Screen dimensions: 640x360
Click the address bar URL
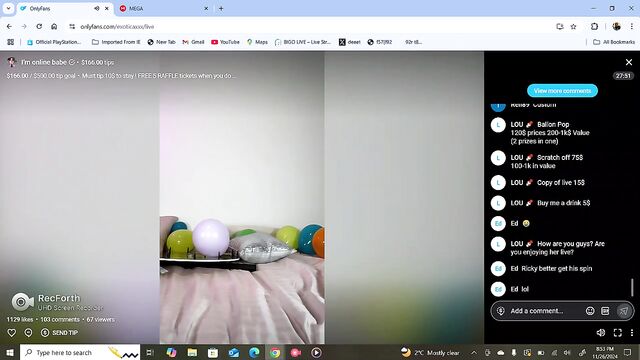(x=117, y=27)
